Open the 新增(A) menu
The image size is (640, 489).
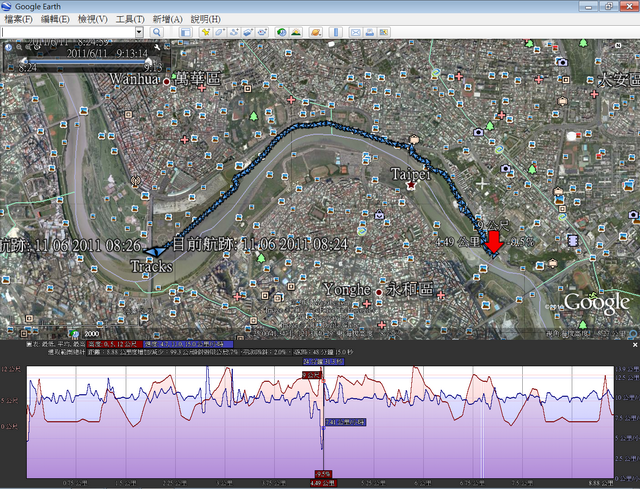tap(167, 19)
